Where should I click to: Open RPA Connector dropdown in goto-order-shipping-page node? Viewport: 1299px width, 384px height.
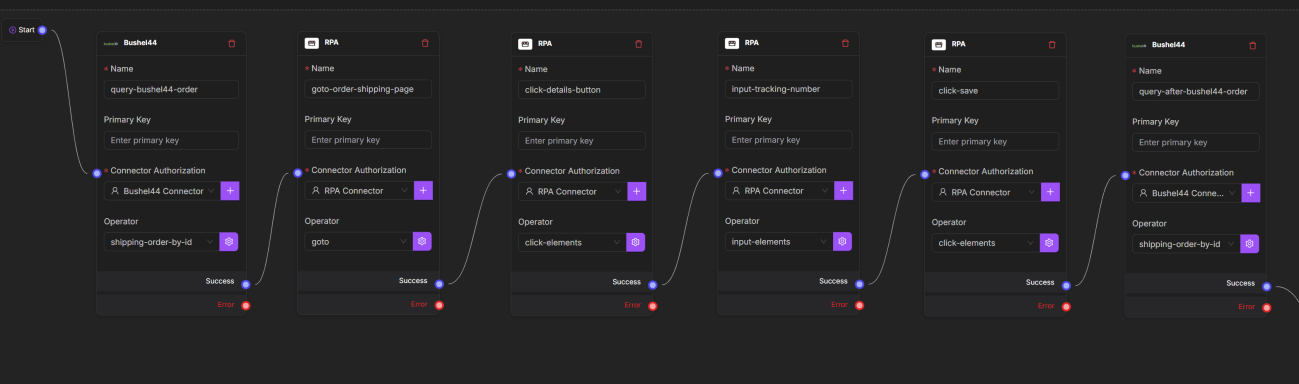359,190
